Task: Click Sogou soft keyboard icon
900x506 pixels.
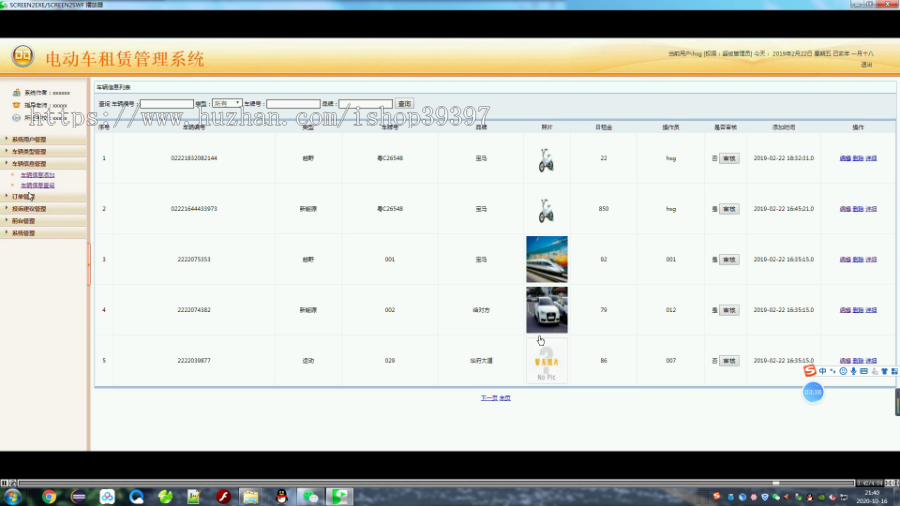Action: tap(864, 371)
